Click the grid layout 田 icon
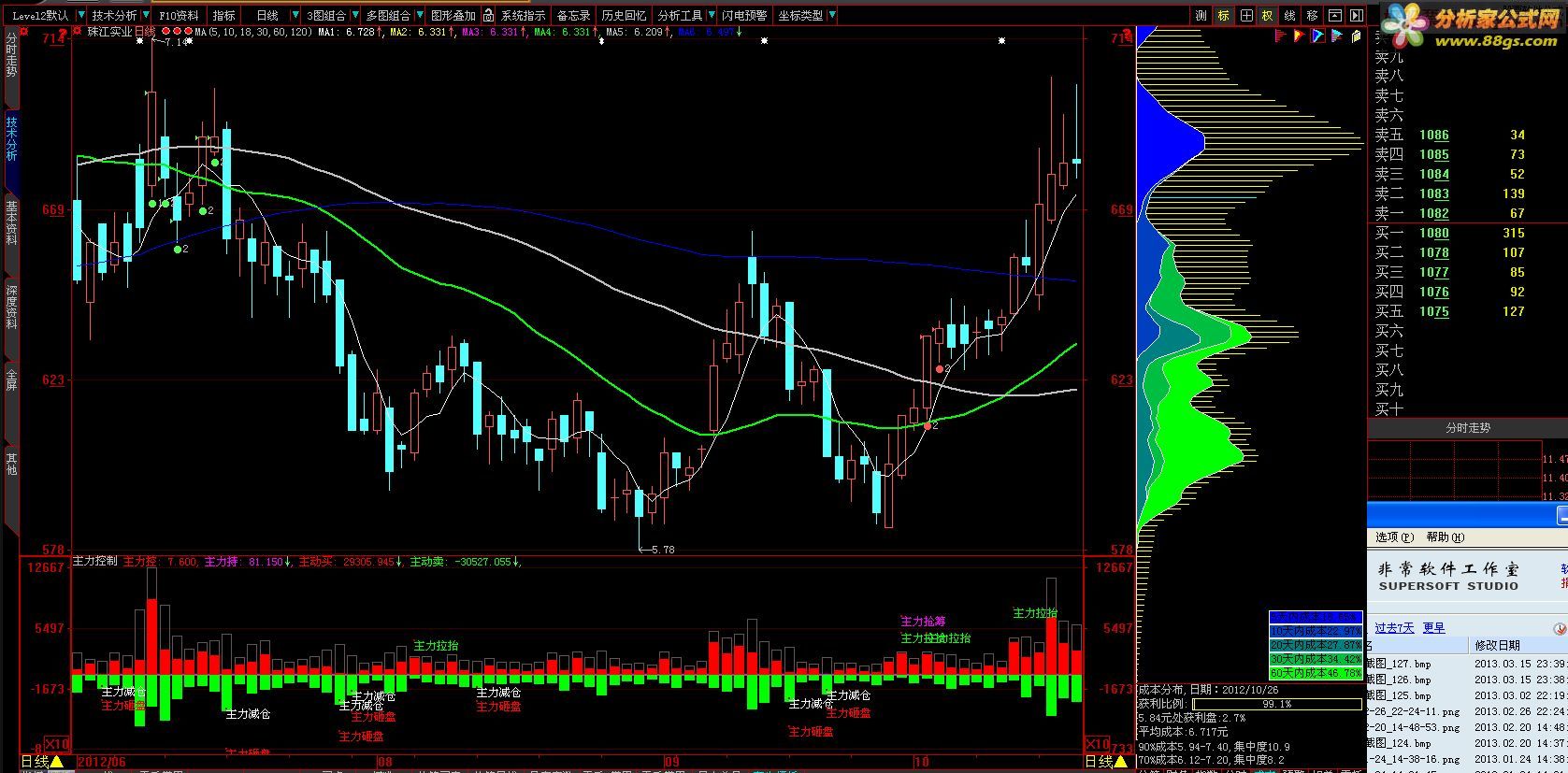 [x=1246, y=16]
